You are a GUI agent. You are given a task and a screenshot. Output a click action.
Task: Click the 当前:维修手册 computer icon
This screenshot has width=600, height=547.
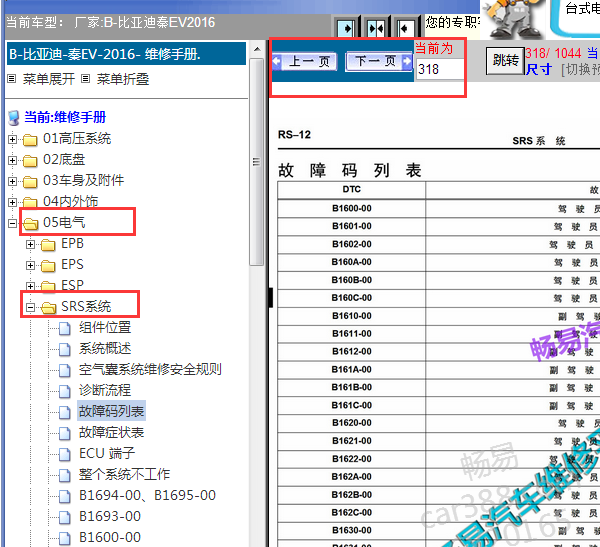[14, 118]
